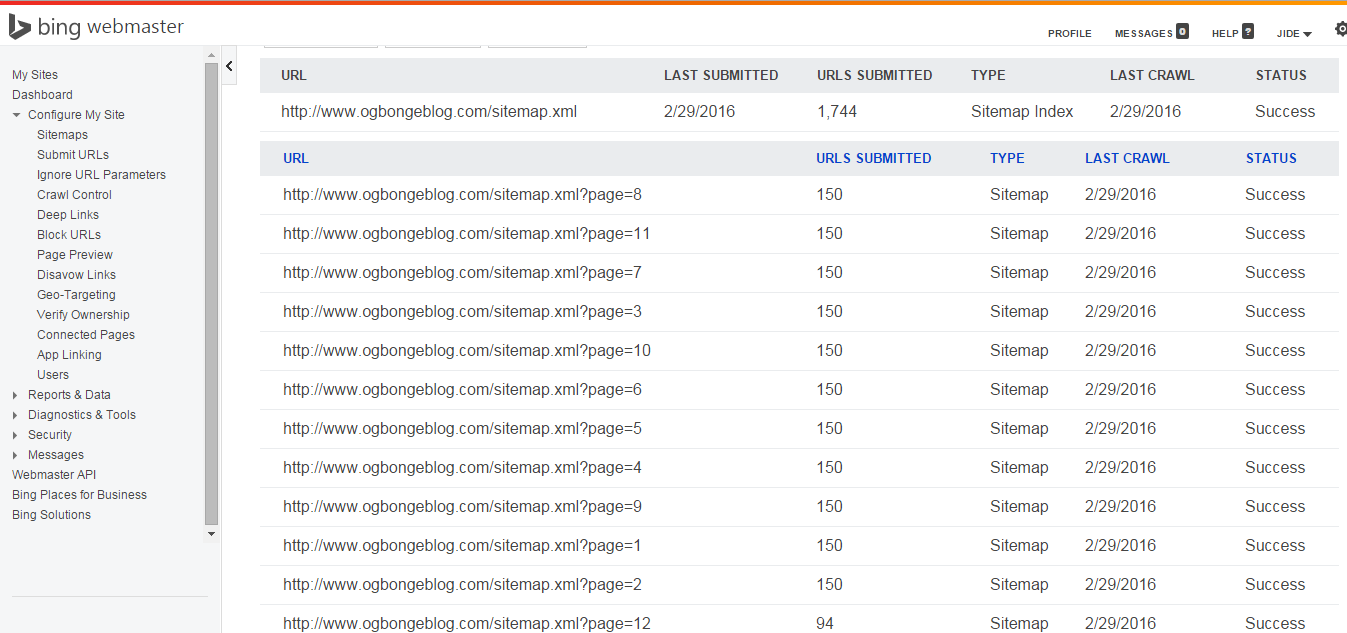The height and width of the screenshot is (633, 1347).
Task: Select sitemap.xml?page=3 row URL
Action: pyautogui.click(x=462, y=312)
